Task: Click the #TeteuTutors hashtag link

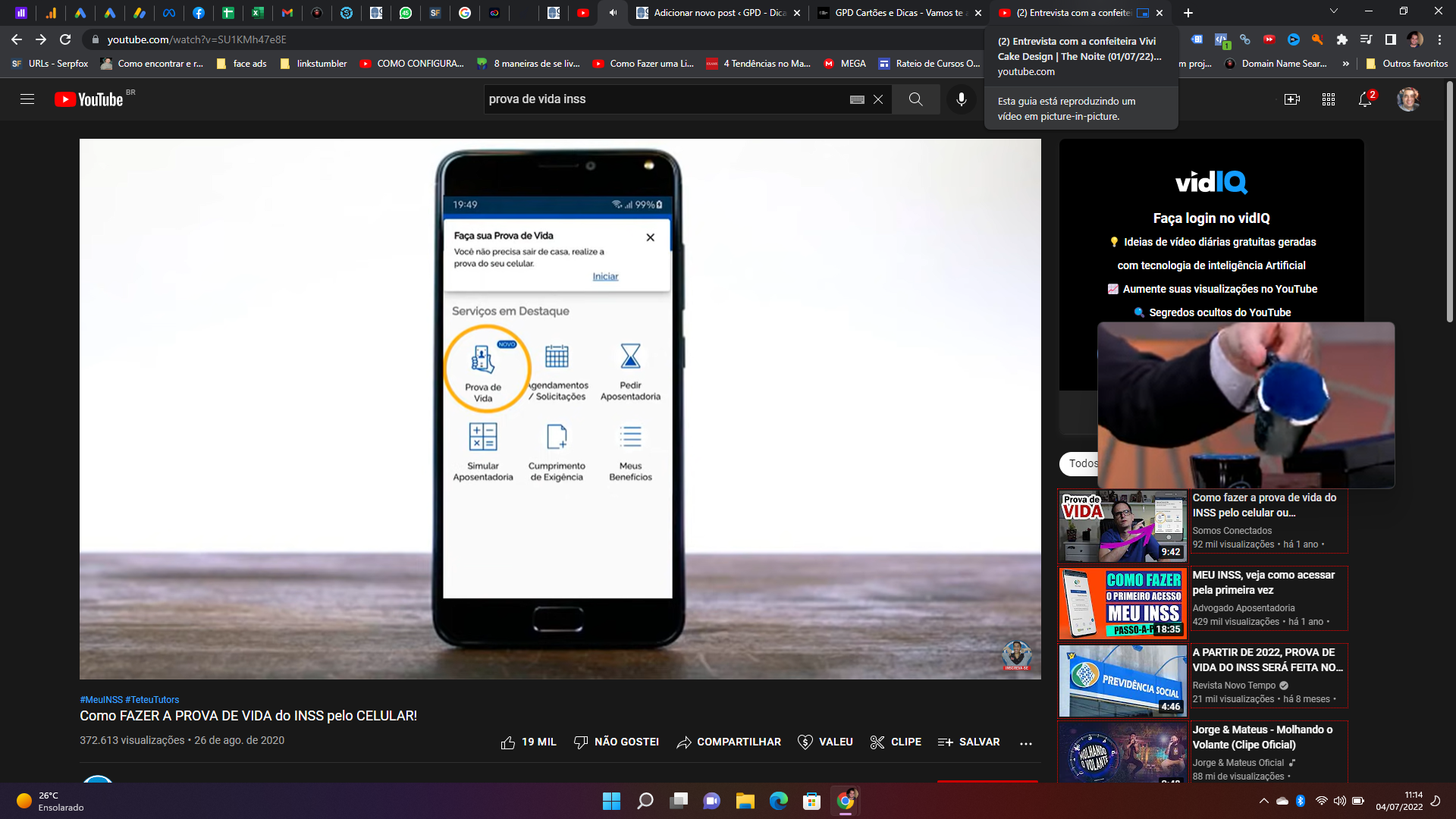Action: pos(152,700)
